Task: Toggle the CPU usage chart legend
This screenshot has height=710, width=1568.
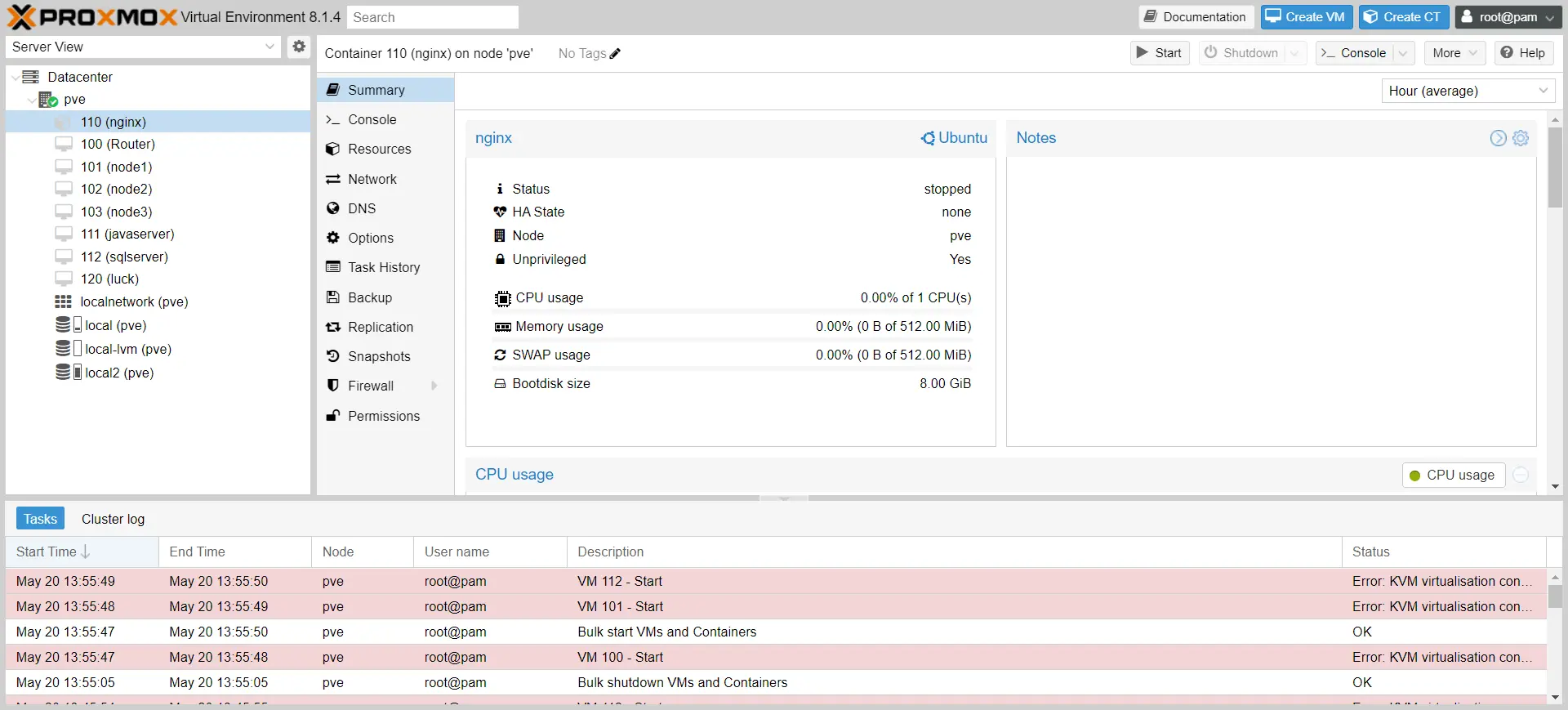Action: click(1453, 475)
